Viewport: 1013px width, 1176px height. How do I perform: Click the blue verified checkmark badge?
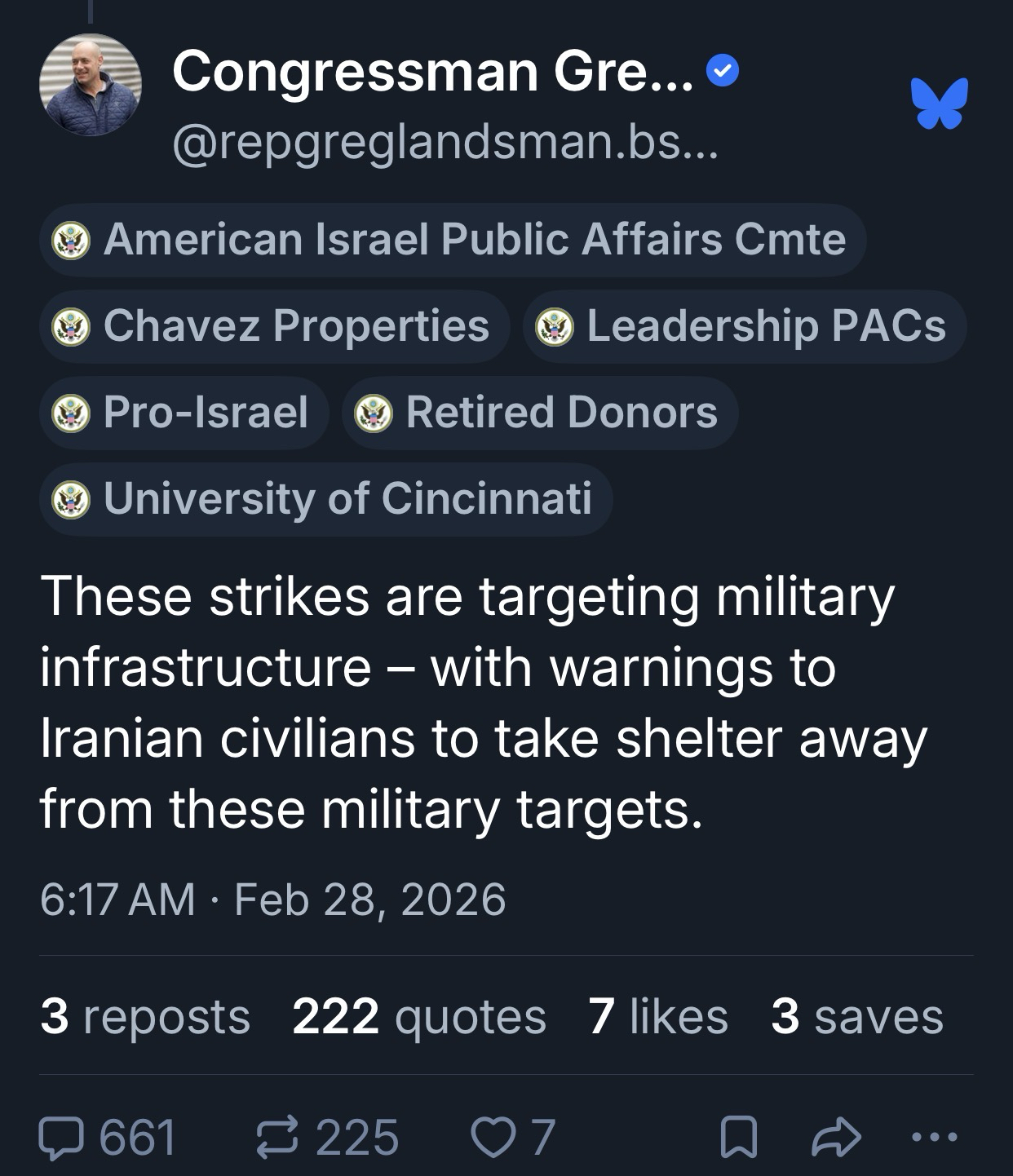[x=723, y=73]
